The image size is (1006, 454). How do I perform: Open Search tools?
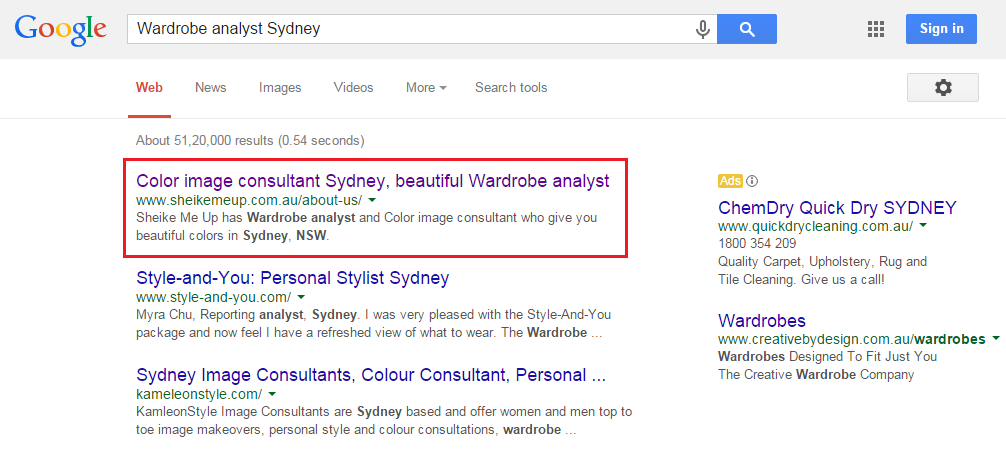[511, 88]
